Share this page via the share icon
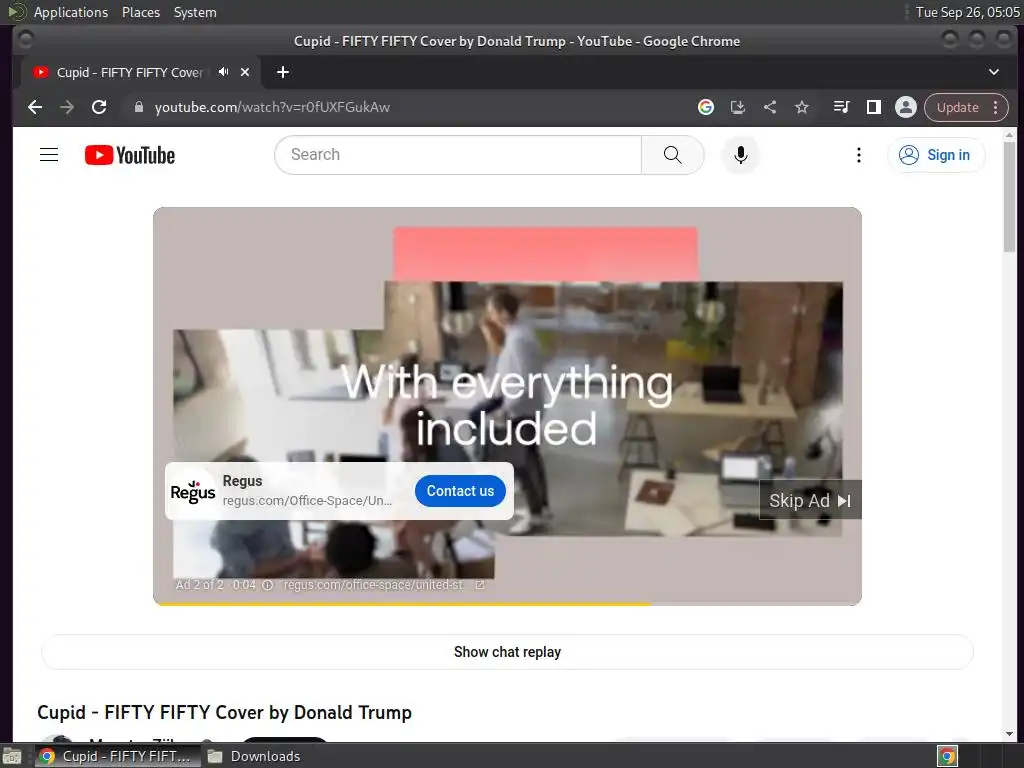1024x768 pixels. (770, 107)
